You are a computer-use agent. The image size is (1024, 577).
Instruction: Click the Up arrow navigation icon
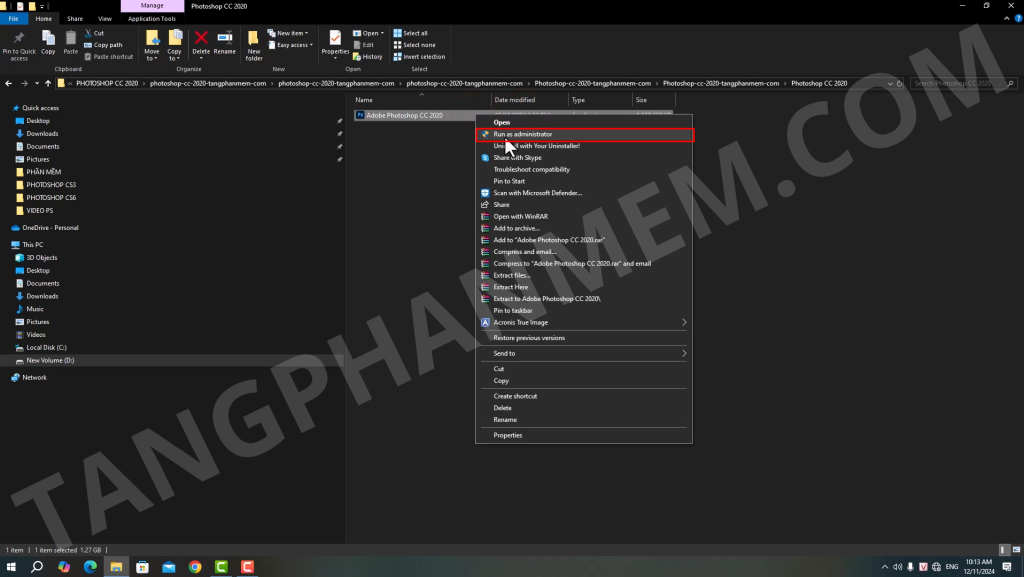[x=48, y=83]
